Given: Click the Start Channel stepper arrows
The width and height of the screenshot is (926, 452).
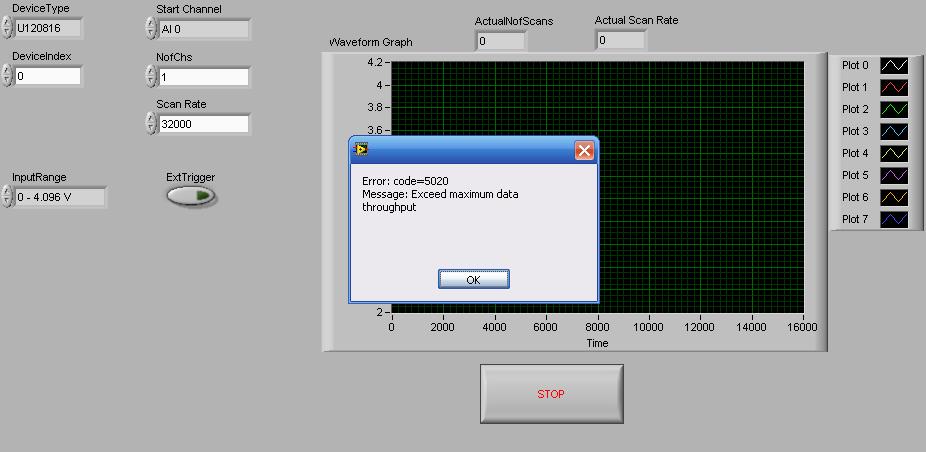Looking at the screenshot, I should click(x=151, y=28).
